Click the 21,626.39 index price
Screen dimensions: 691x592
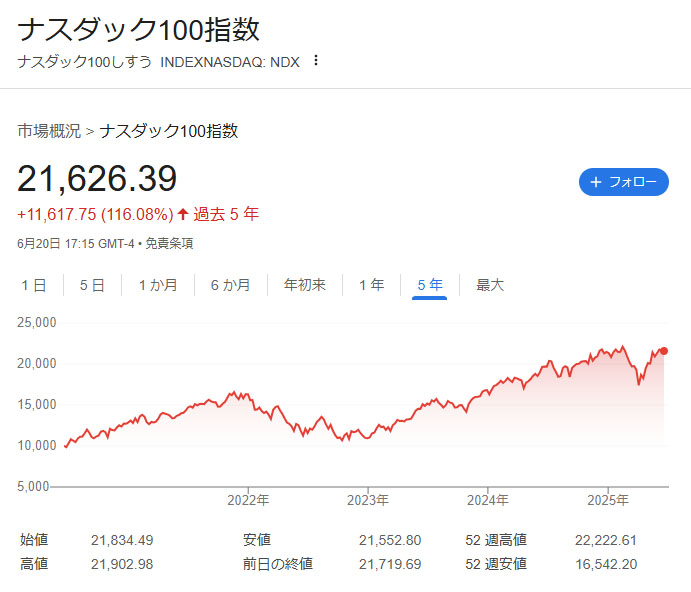(x=97, y=179)
